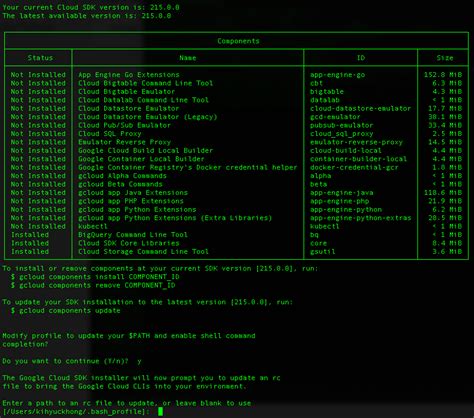474x418 pixels.
Task: Select 'Cloud Bigtable Command Line Tool' name
Action: tap(145, 83)
